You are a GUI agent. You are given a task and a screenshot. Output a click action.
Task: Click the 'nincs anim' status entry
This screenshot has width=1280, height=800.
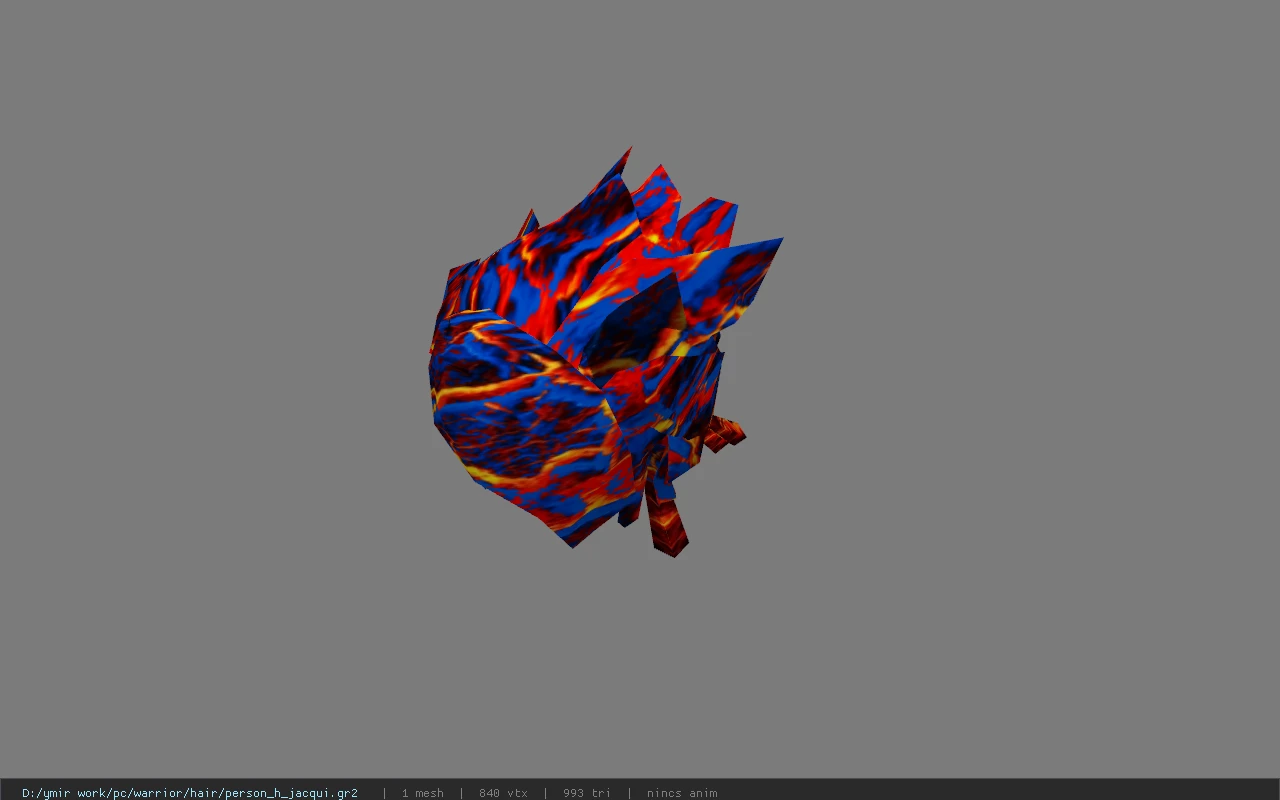[x=682, y=793]
